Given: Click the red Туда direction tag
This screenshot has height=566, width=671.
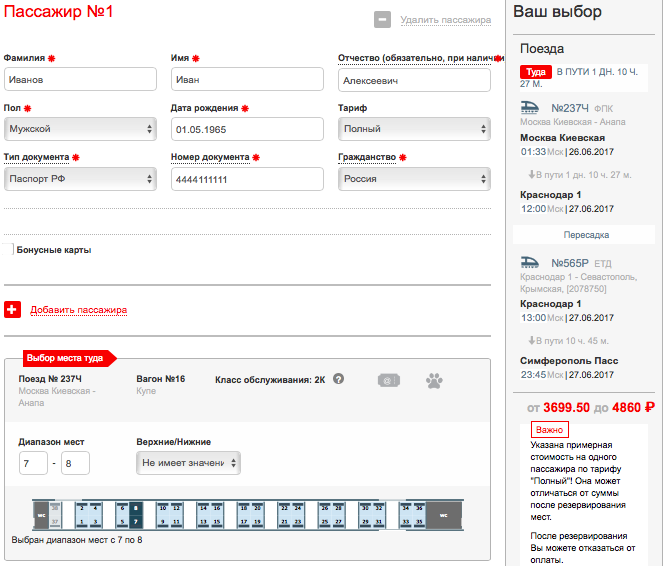Looking at the screenshot, I should (x=536, y=72).
